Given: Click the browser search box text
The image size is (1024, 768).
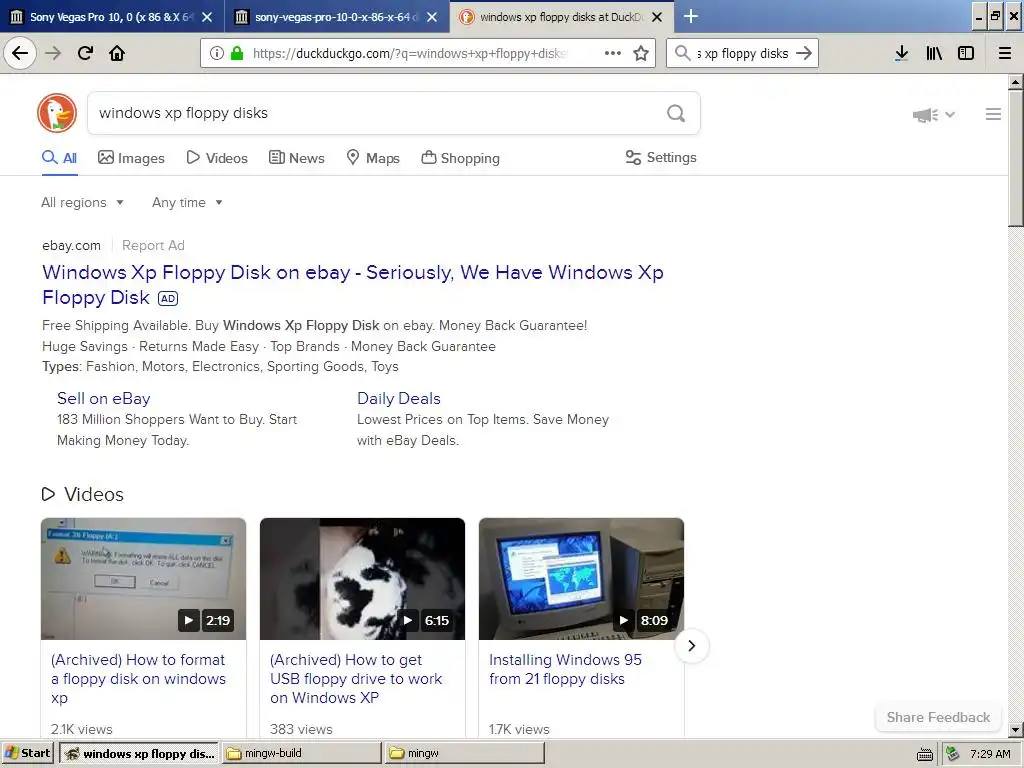Looking at the screenshot, I should 743,53.
